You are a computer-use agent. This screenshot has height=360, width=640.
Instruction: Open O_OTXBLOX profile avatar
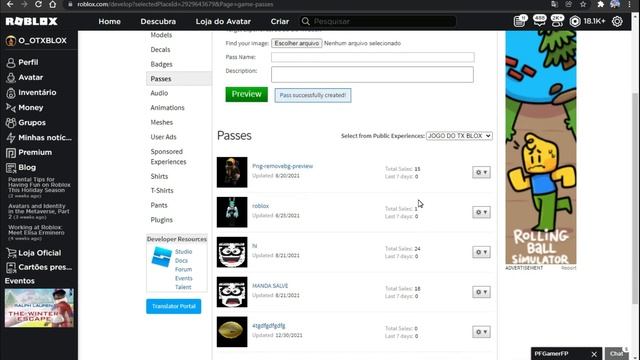pos(11,40)
